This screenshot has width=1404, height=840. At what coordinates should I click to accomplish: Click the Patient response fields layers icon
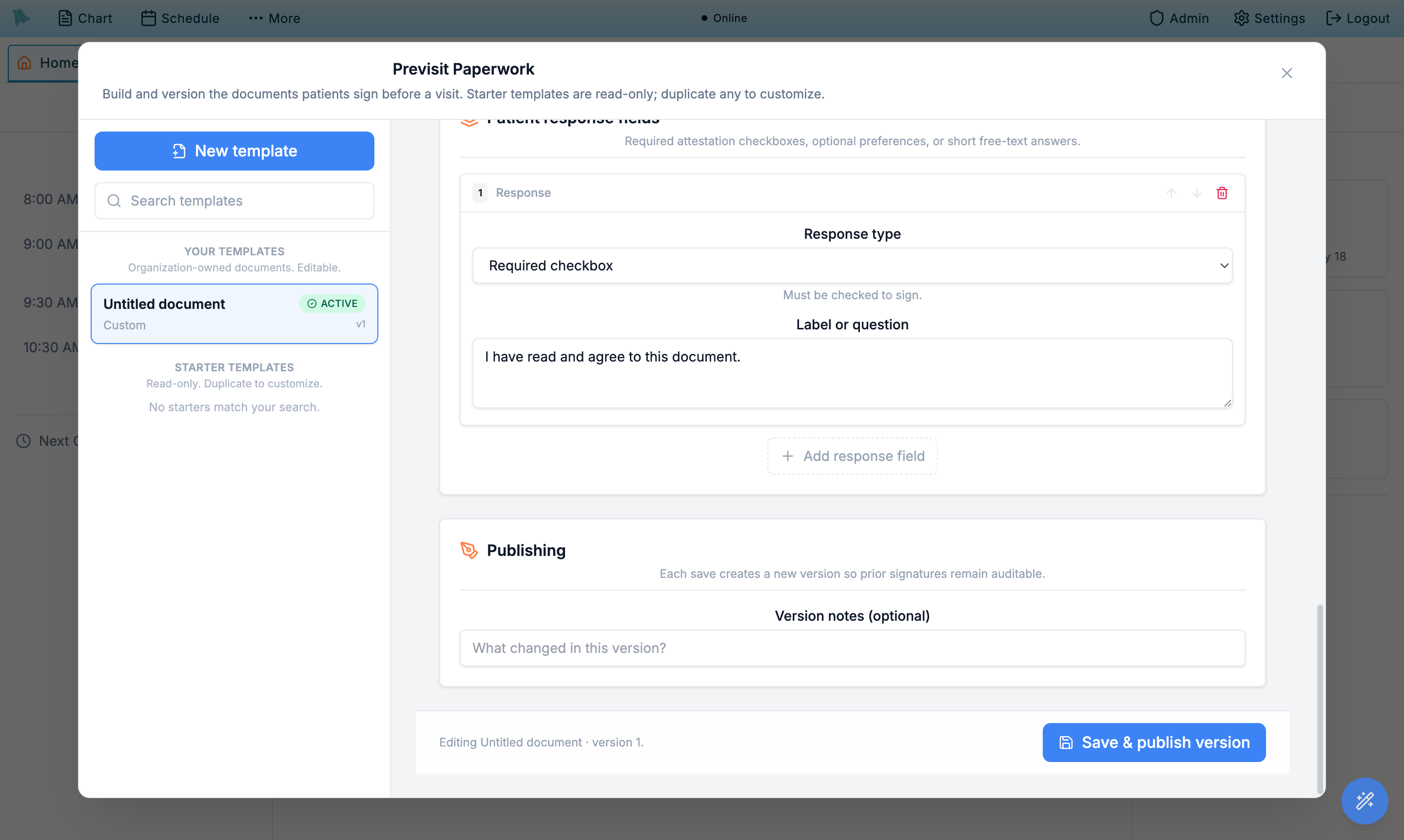pos(469,122)
